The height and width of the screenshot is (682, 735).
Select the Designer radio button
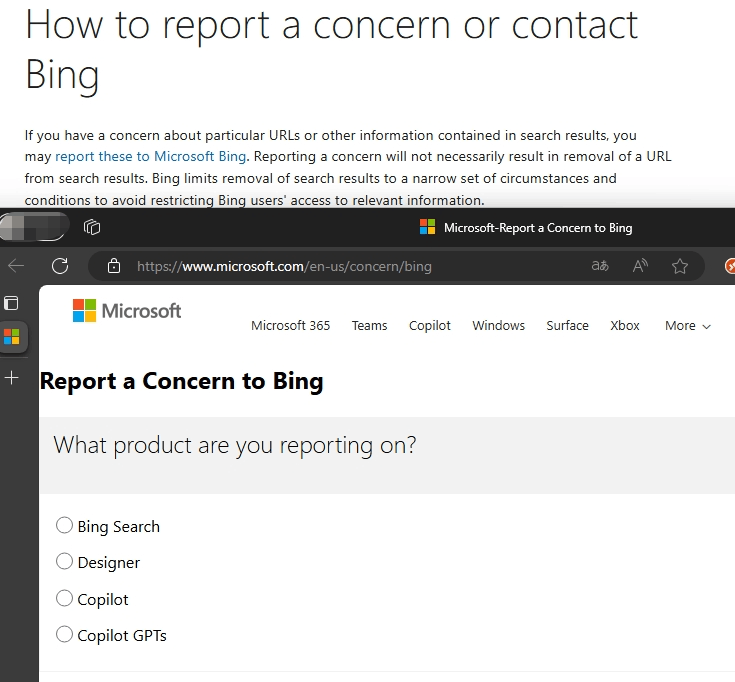click(x=64, y=562)
